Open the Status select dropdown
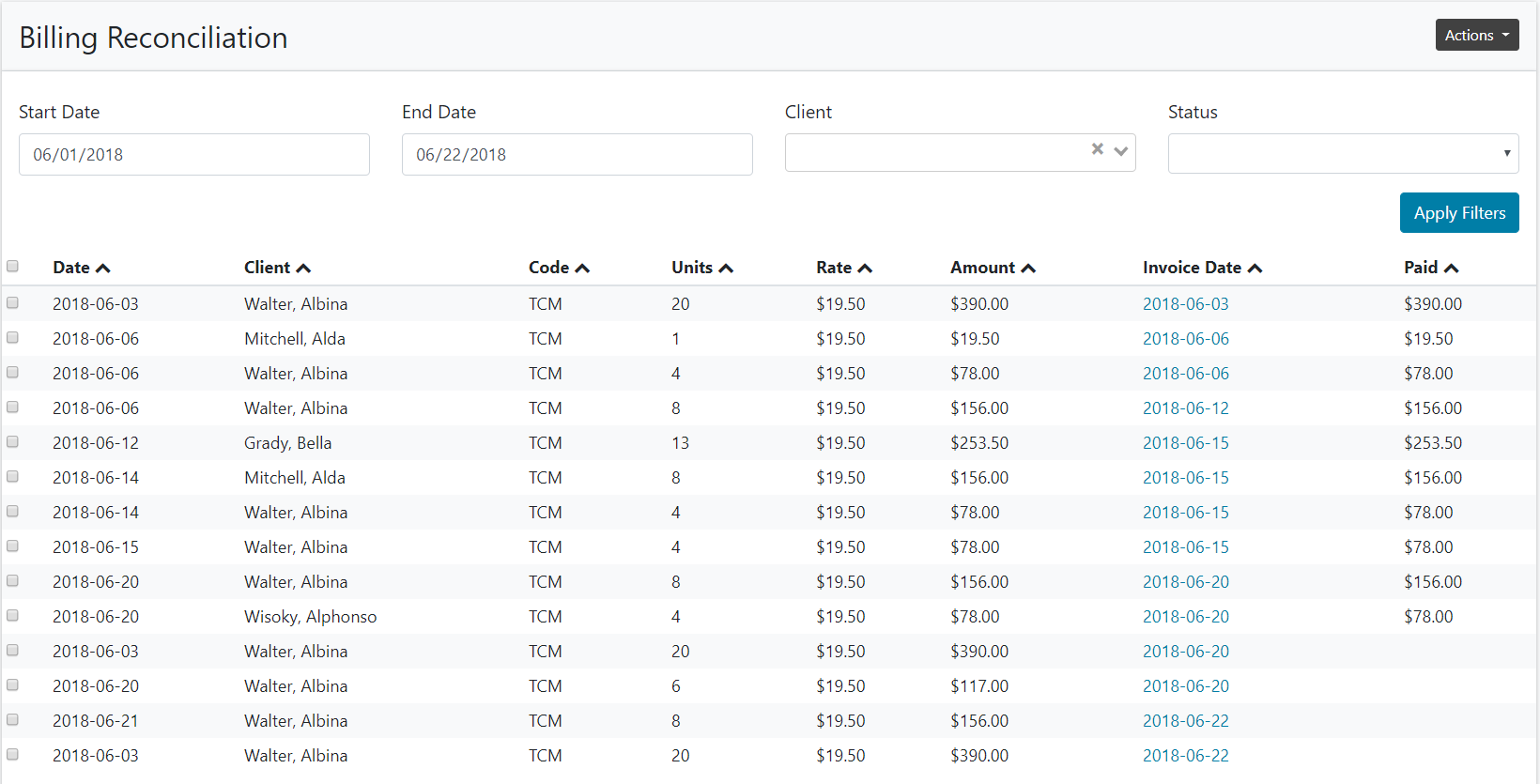The width and height of the screenshot is (1540, 784). [1343, 153]
